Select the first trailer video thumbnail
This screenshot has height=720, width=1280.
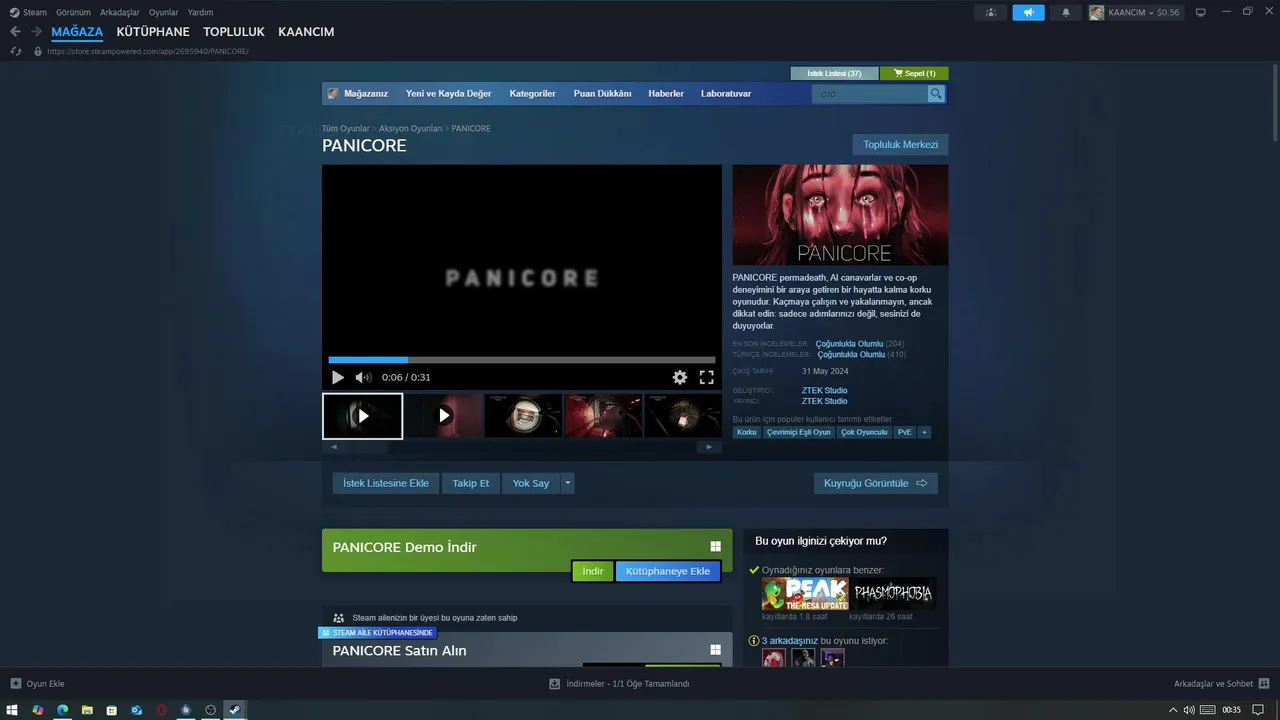362,416
